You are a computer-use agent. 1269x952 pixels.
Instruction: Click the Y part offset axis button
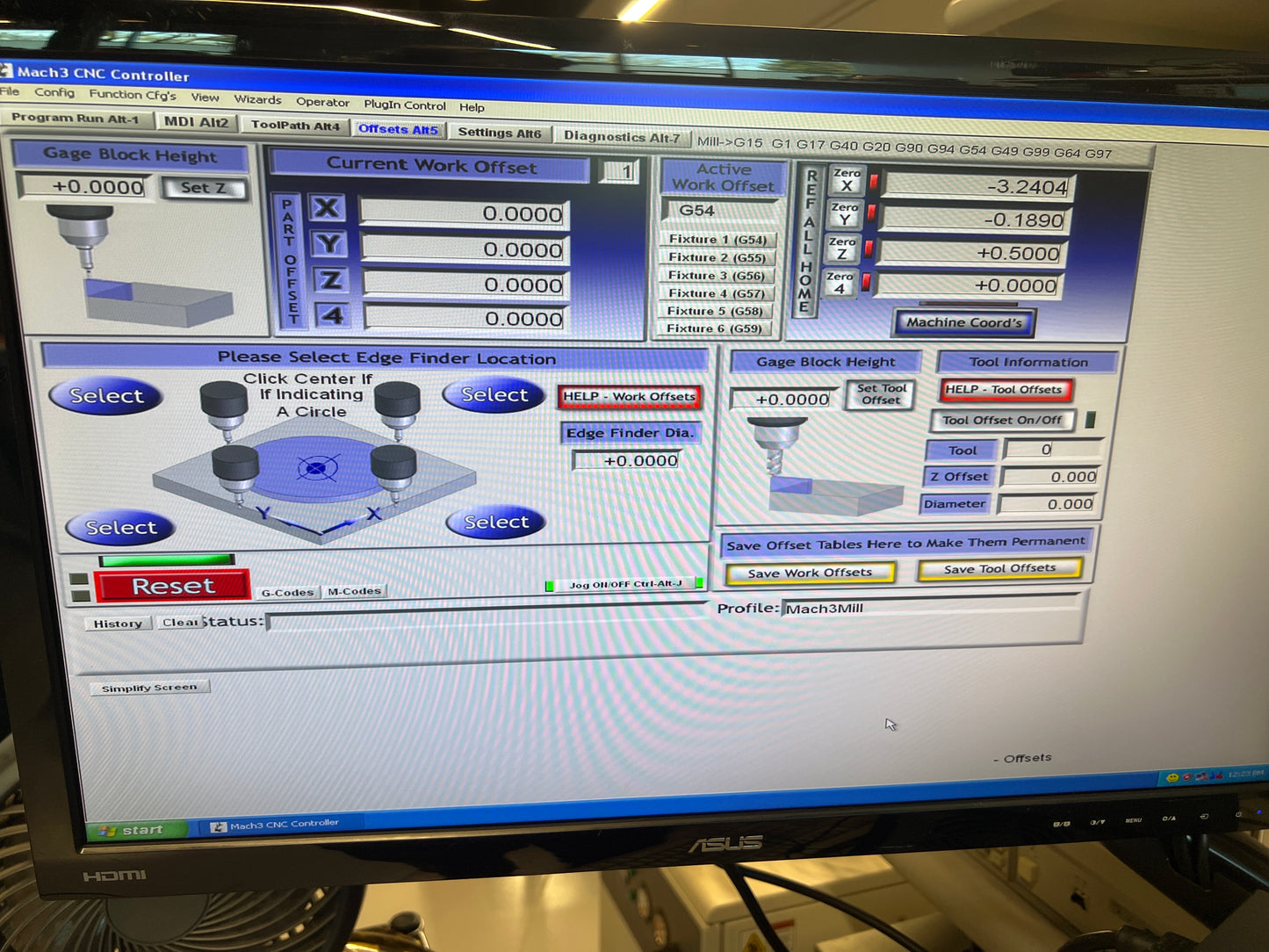(328, 244)
